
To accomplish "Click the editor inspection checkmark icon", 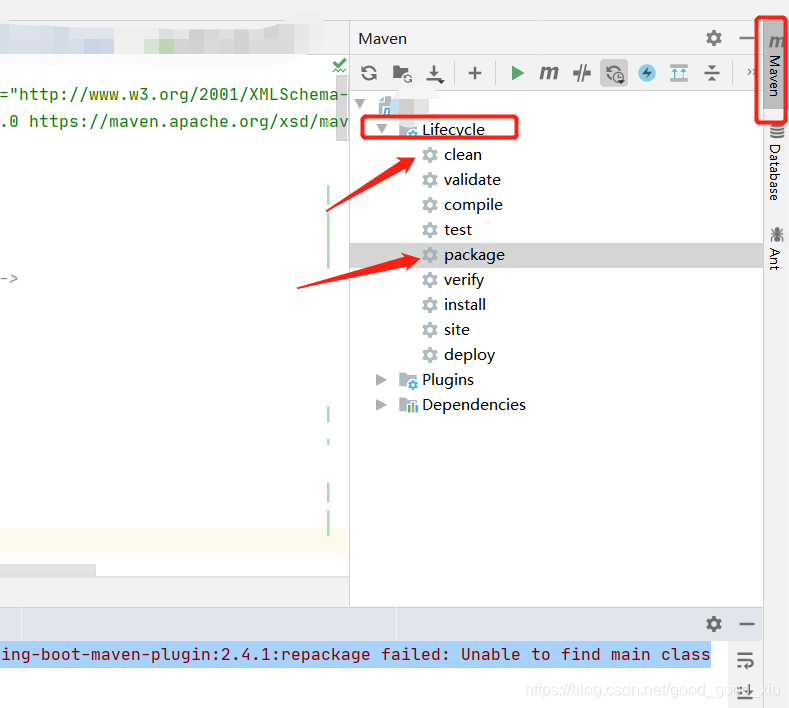I will 340,65.
